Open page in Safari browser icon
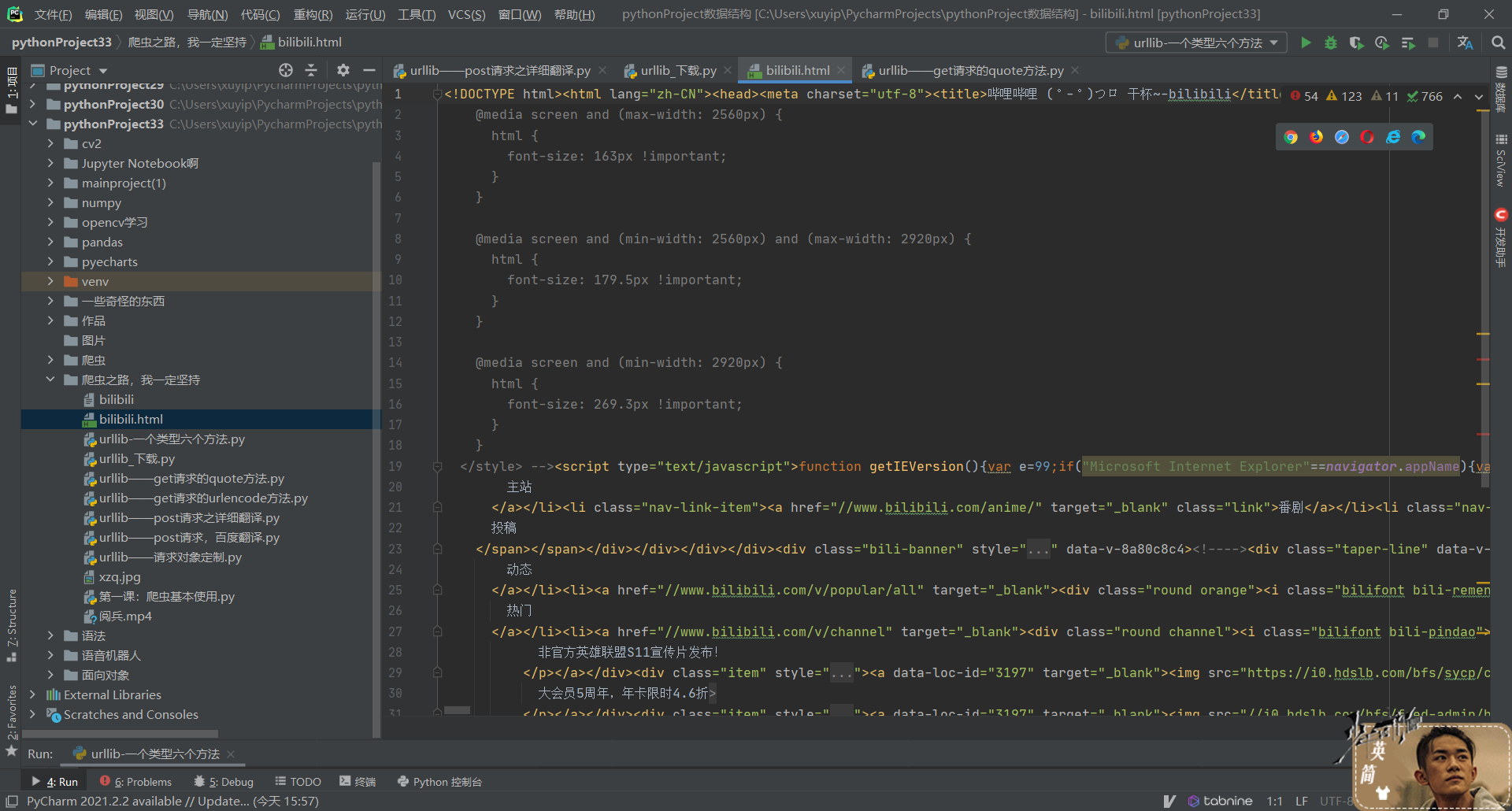The width and height of the screenshot is (1512, 811). click(1342, 137)
